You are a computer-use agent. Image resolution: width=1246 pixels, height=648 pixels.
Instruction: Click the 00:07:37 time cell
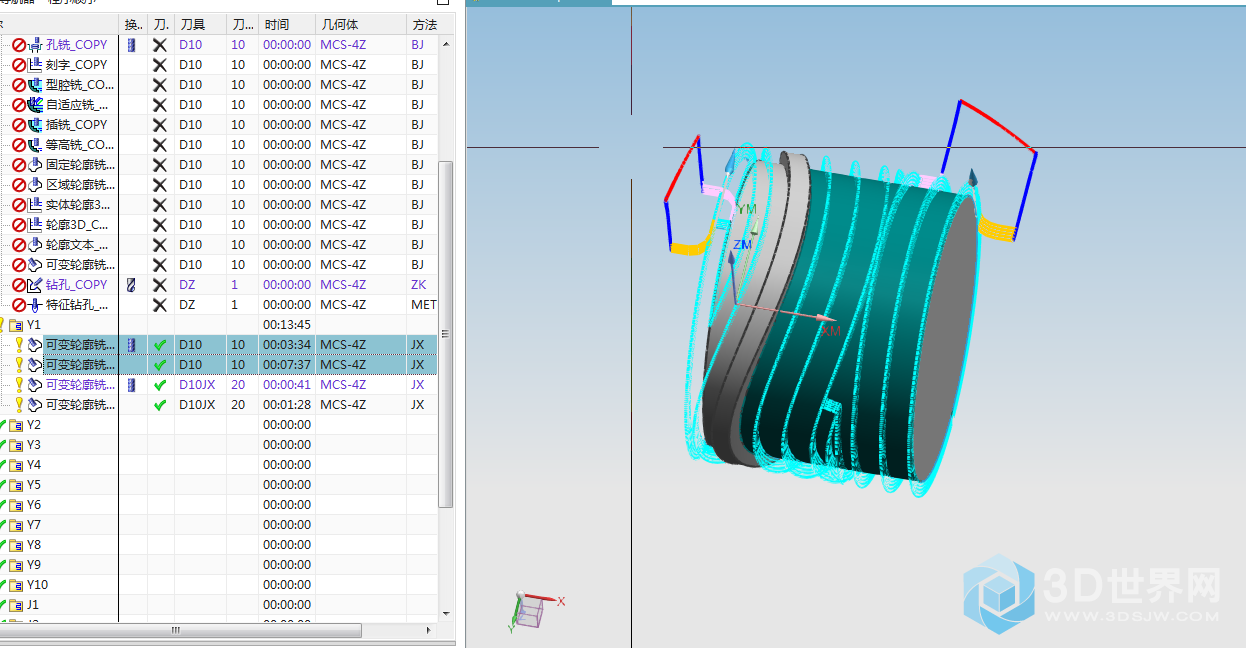coord(286,364)
